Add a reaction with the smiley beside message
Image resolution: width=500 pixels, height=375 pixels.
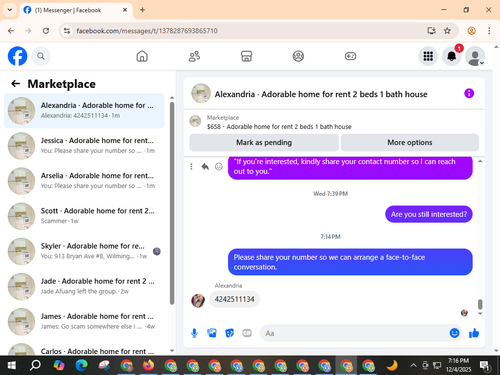(x=219, y=166)
